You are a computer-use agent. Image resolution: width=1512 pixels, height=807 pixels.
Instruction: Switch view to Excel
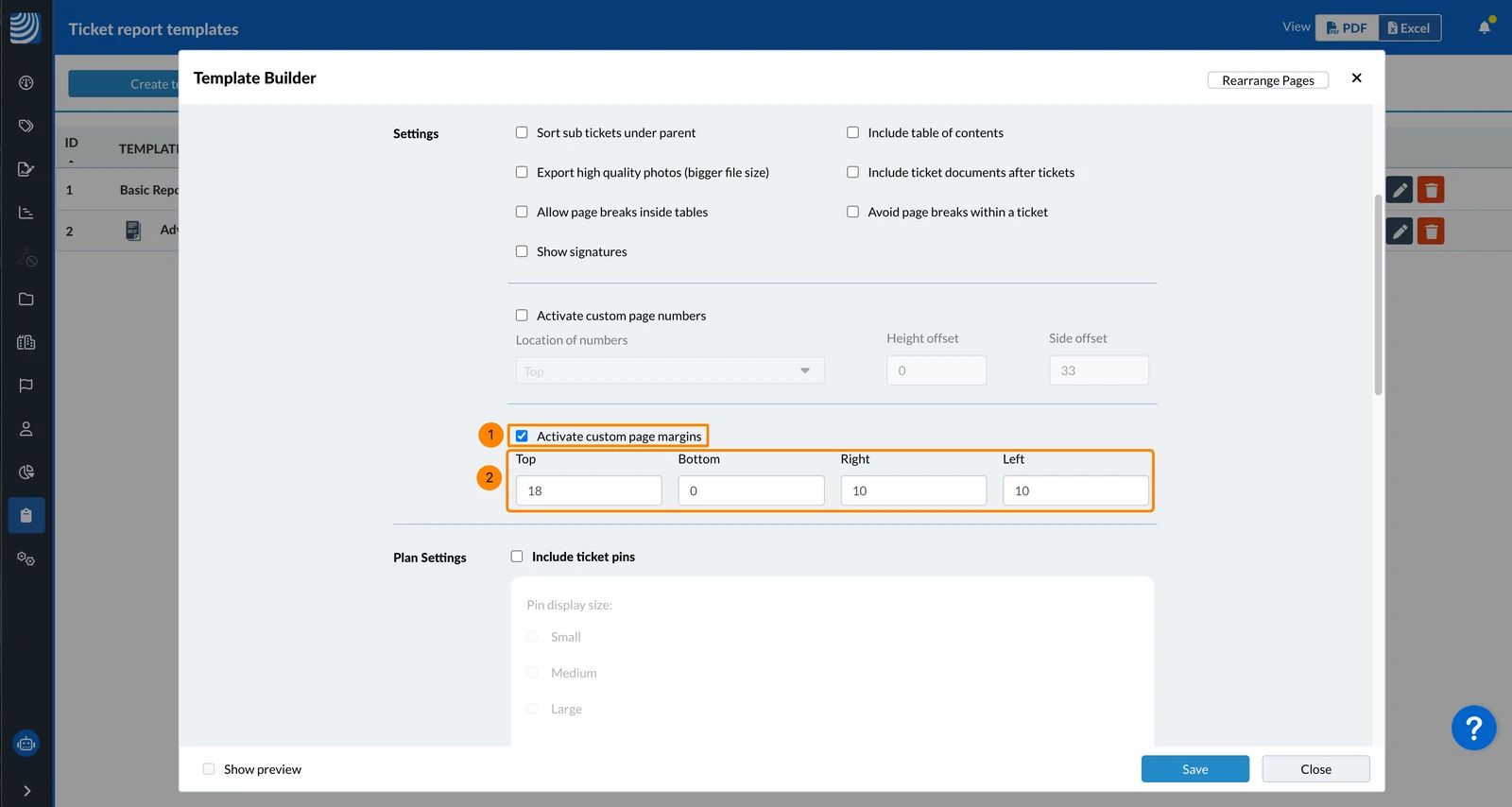[1409, 28]
